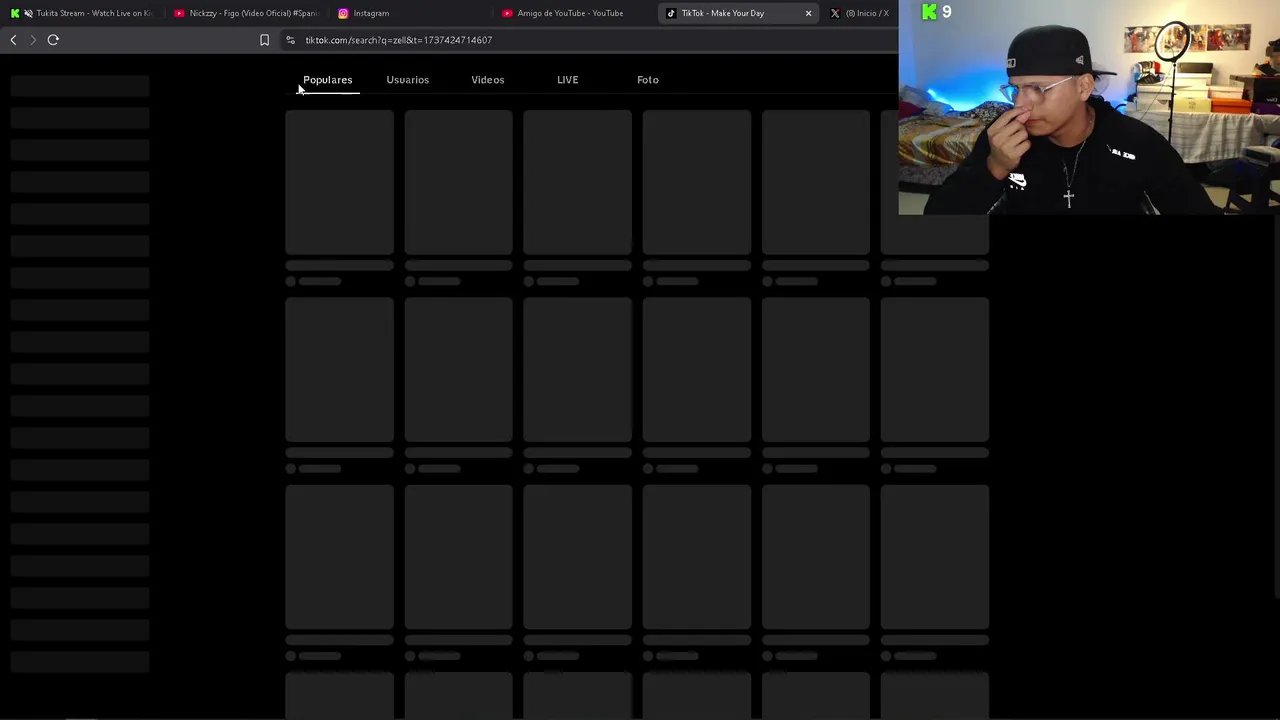
Task: Switch to the Usuarios search tab
Action: pyautogui.click(x=408, y=80)
